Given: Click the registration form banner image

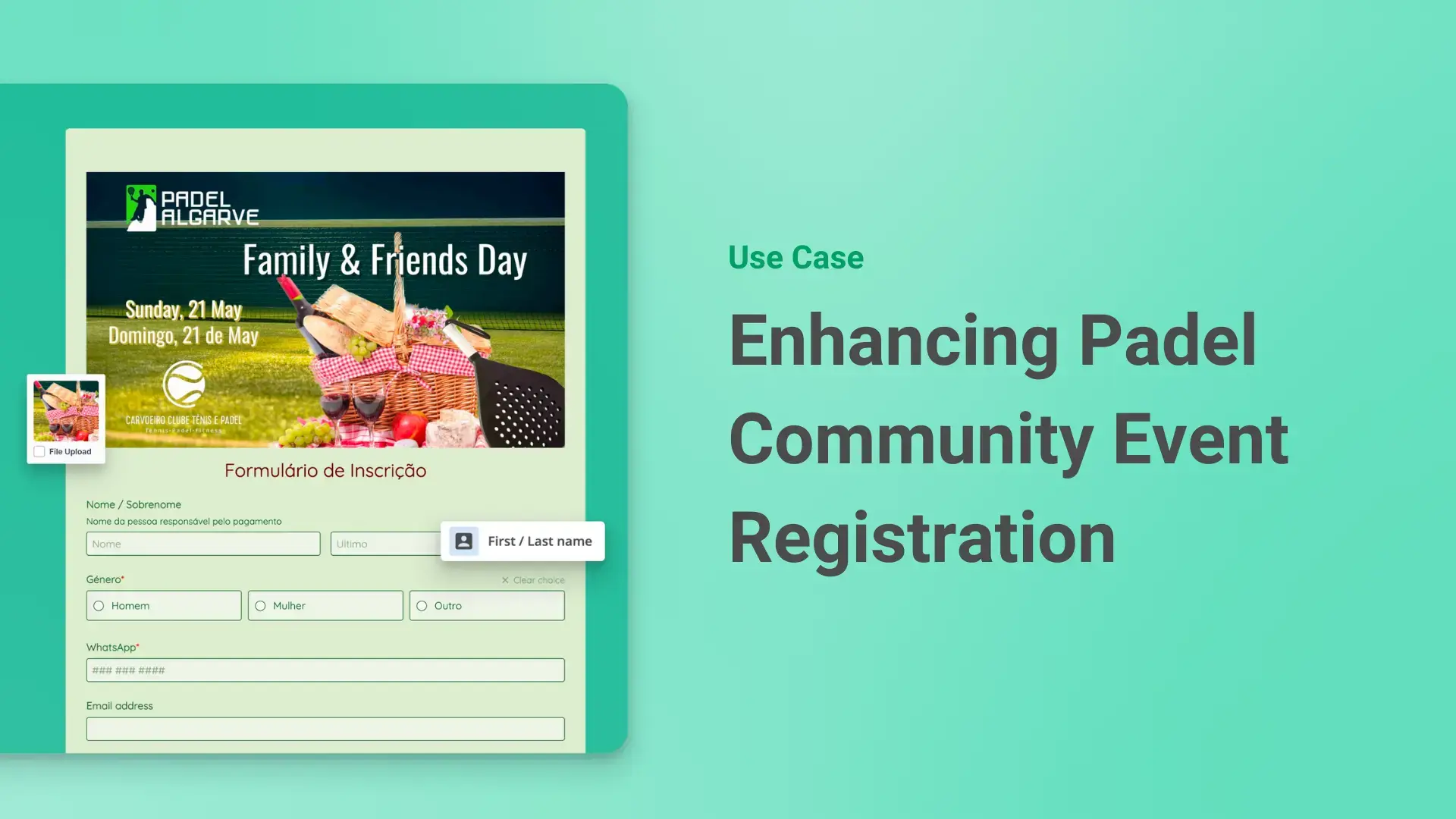Looking at the screenshot, I should (325, 309).
